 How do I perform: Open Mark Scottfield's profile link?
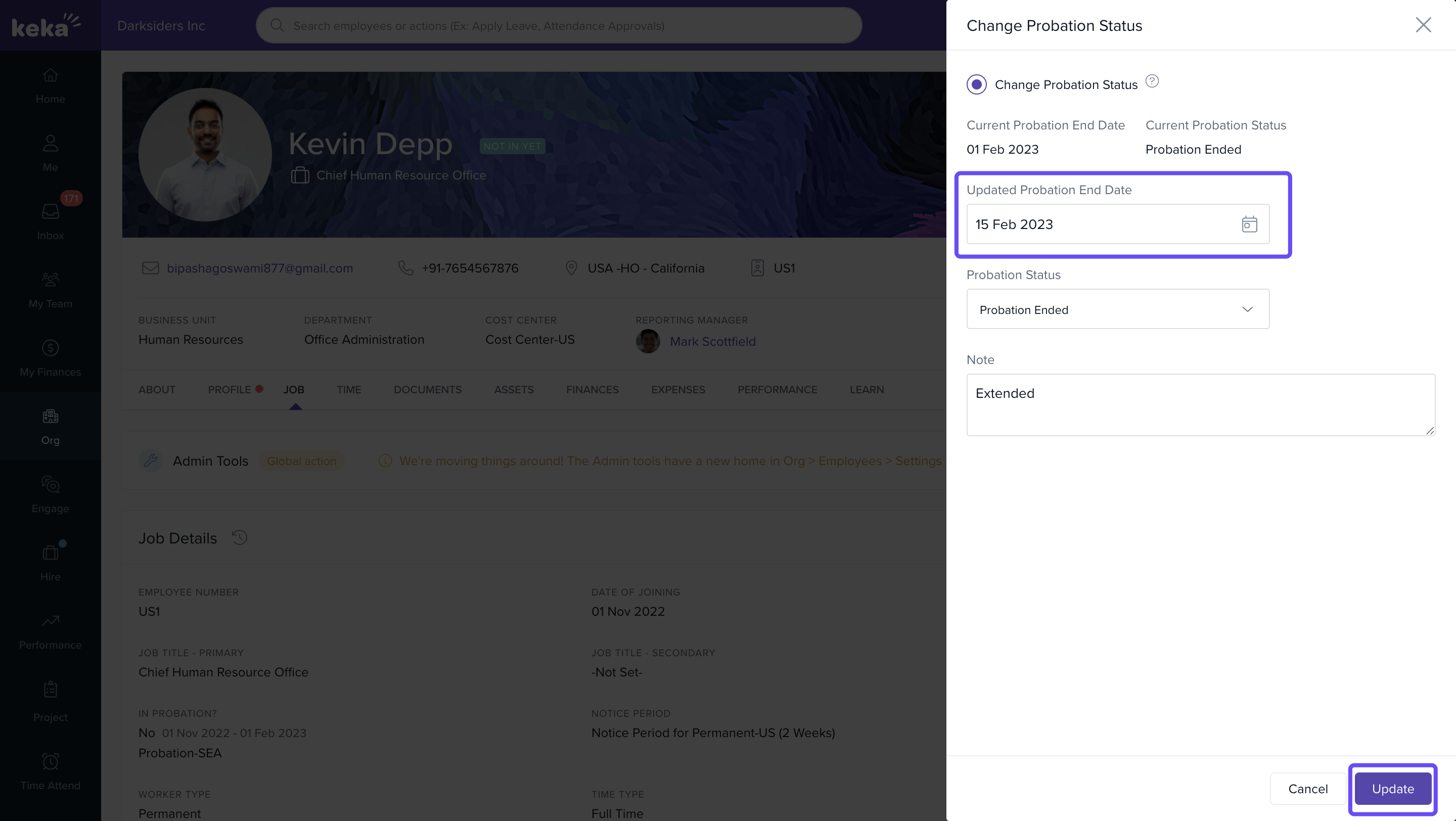712,341
